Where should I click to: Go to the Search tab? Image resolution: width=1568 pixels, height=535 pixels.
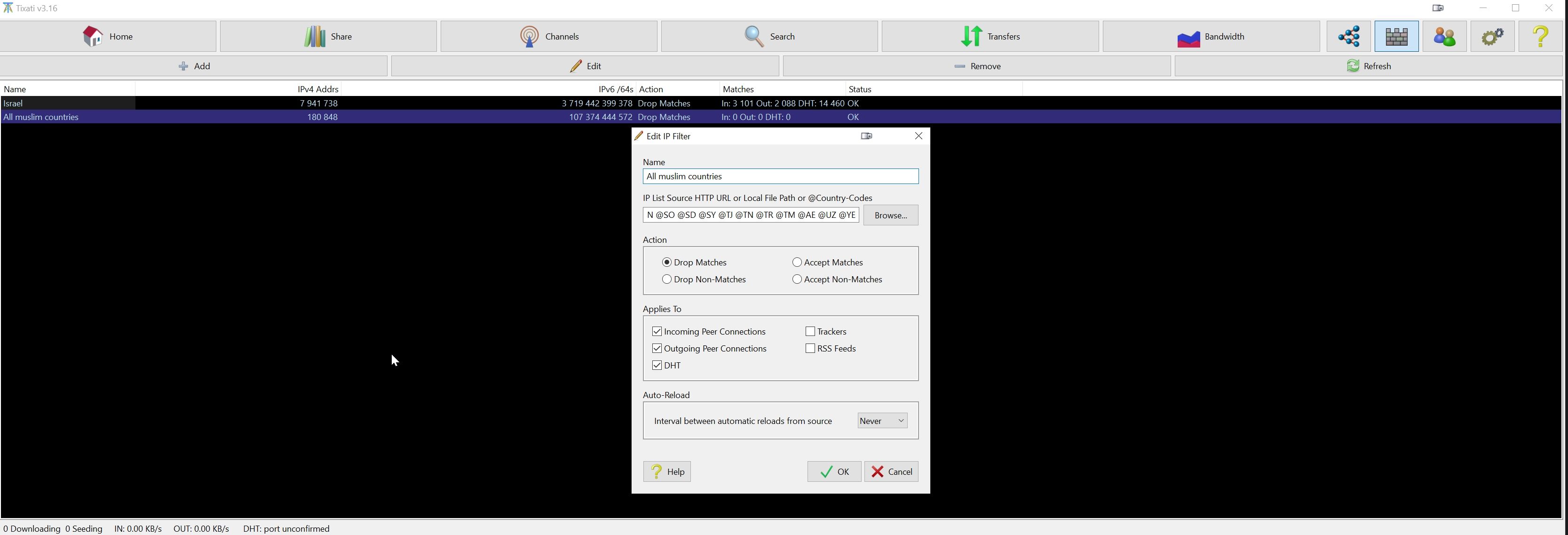point(769,37)
